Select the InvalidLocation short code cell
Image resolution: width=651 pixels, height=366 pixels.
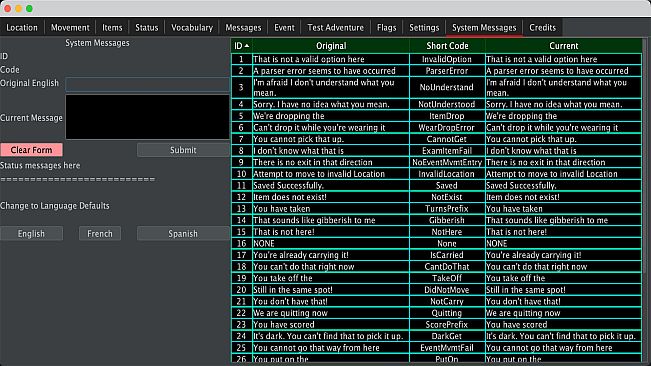(x=447, y=174)
